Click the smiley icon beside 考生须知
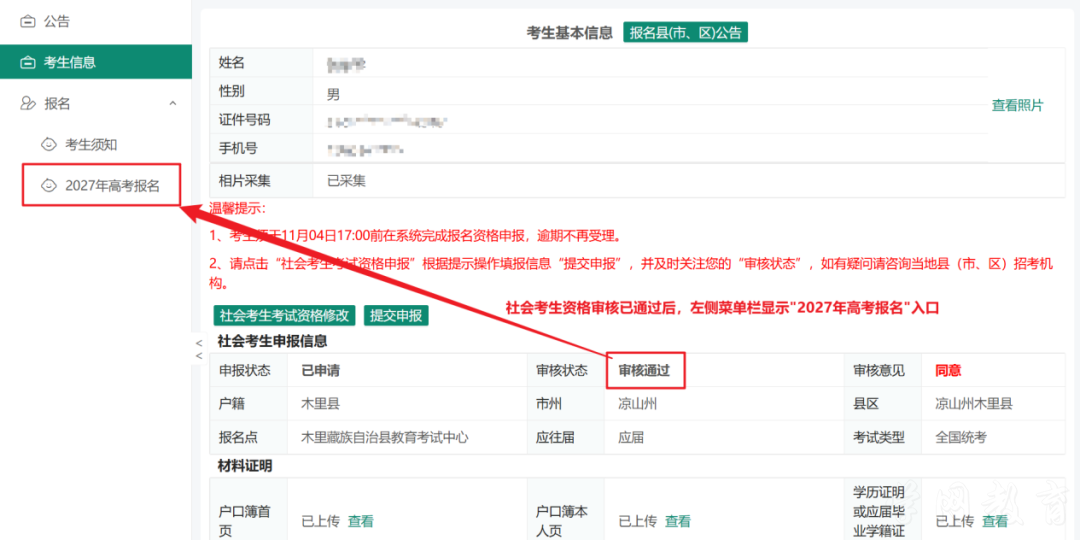This screenshot has height=540, width=1080. 48,145
